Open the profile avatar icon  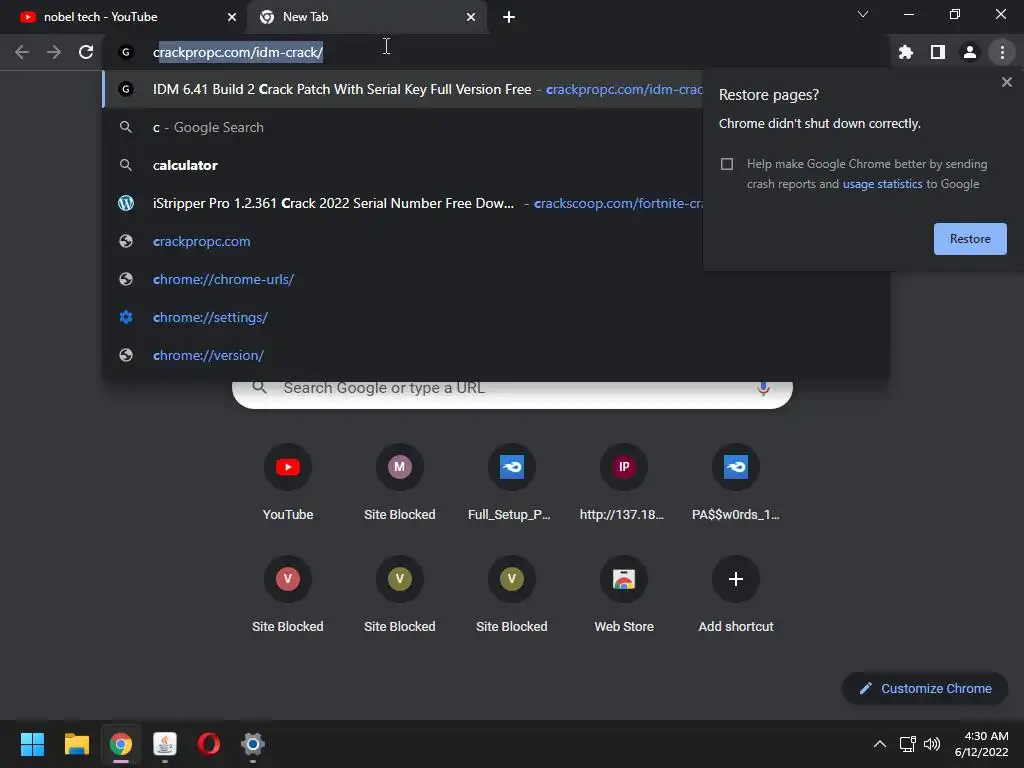(x=970, y=52)
